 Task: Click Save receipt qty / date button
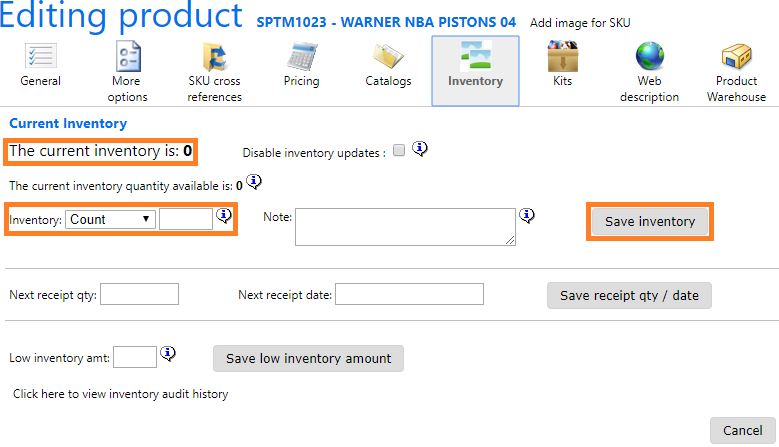(629, 296)
